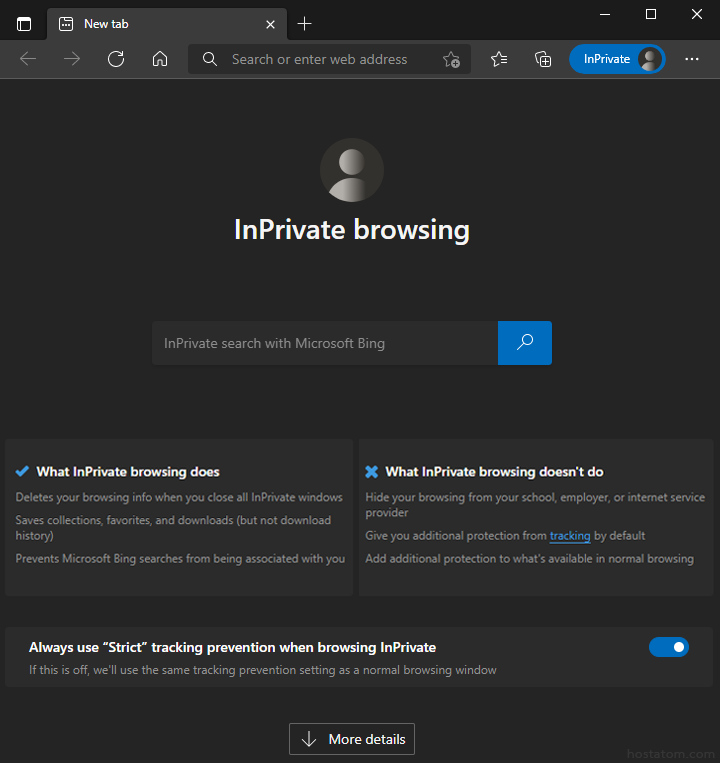The width and height of the screenshot is (720, 763).
Task: Open the Favorites list icon
Action: pyautogui.click(x=499, y=59)
